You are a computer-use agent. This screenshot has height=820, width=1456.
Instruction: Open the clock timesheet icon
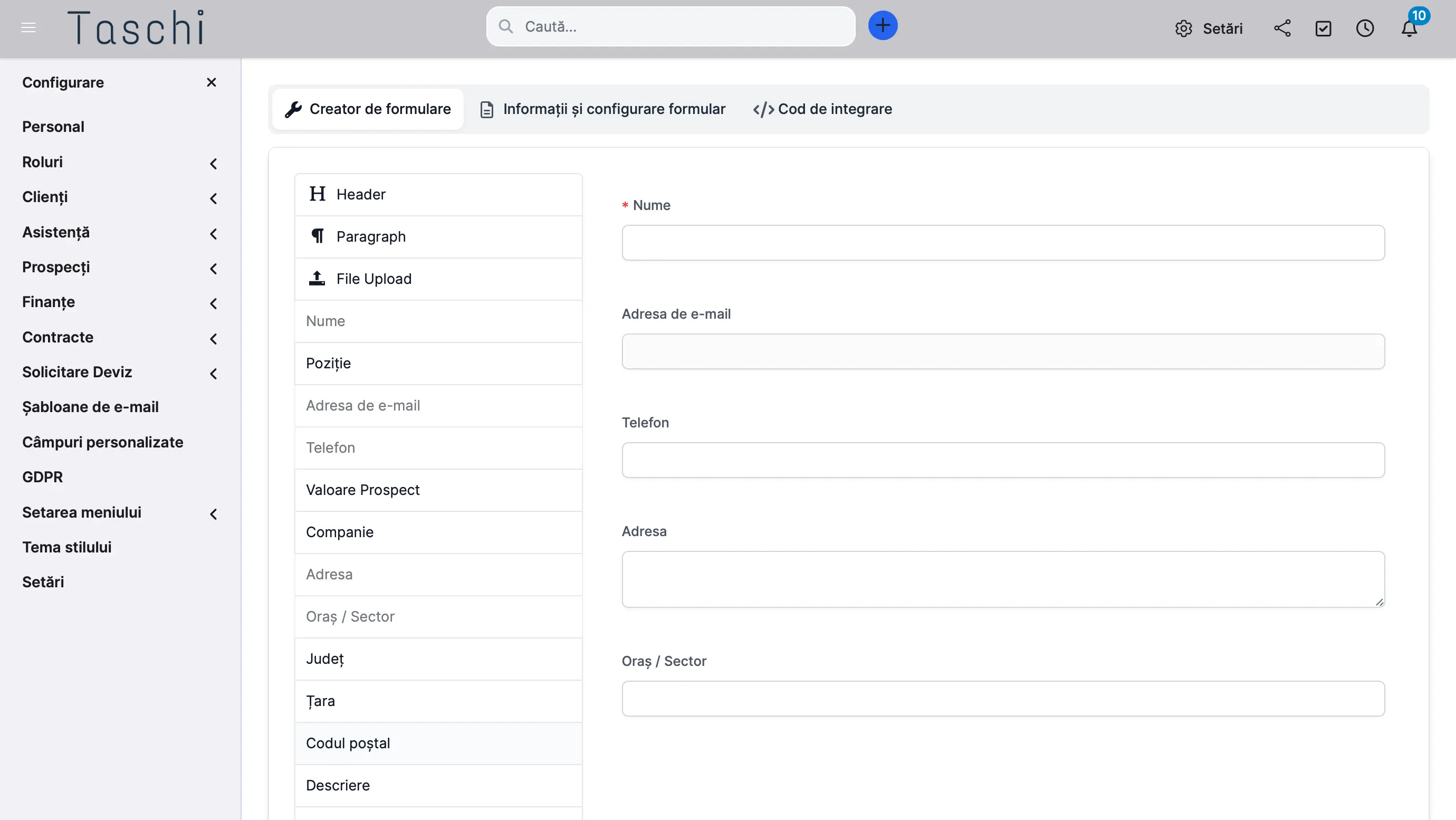click(x=1364, y=28)
